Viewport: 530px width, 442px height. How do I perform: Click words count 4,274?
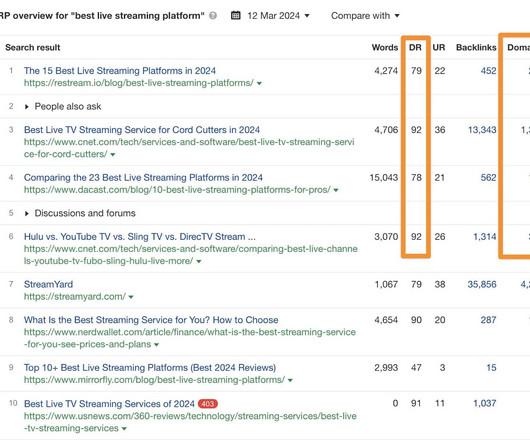(x=386, y=71)
